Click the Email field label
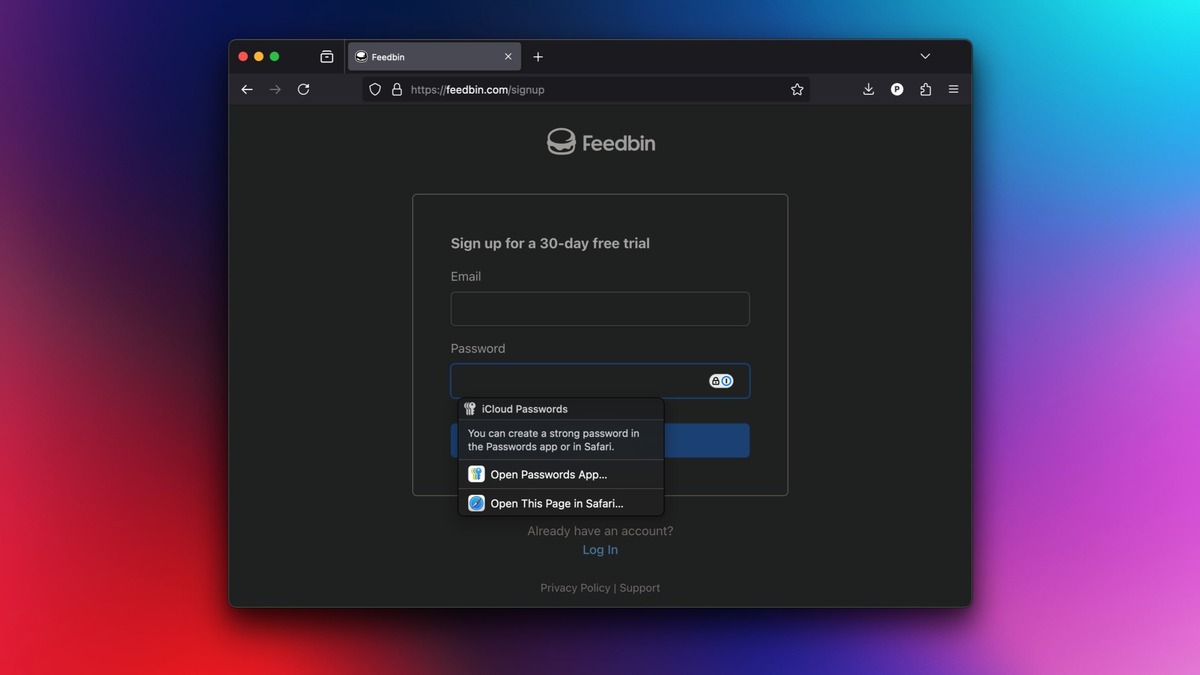The height and width of the screenshot is (675, 1200). tap(466, 276)
